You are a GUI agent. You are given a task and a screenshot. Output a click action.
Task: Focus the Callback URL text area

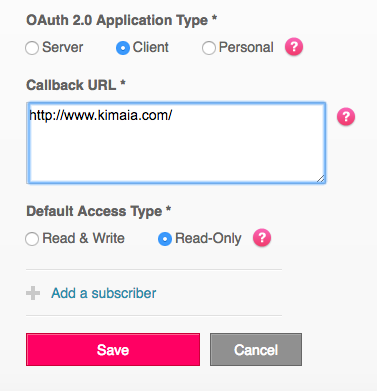click(x=176, y=143)
